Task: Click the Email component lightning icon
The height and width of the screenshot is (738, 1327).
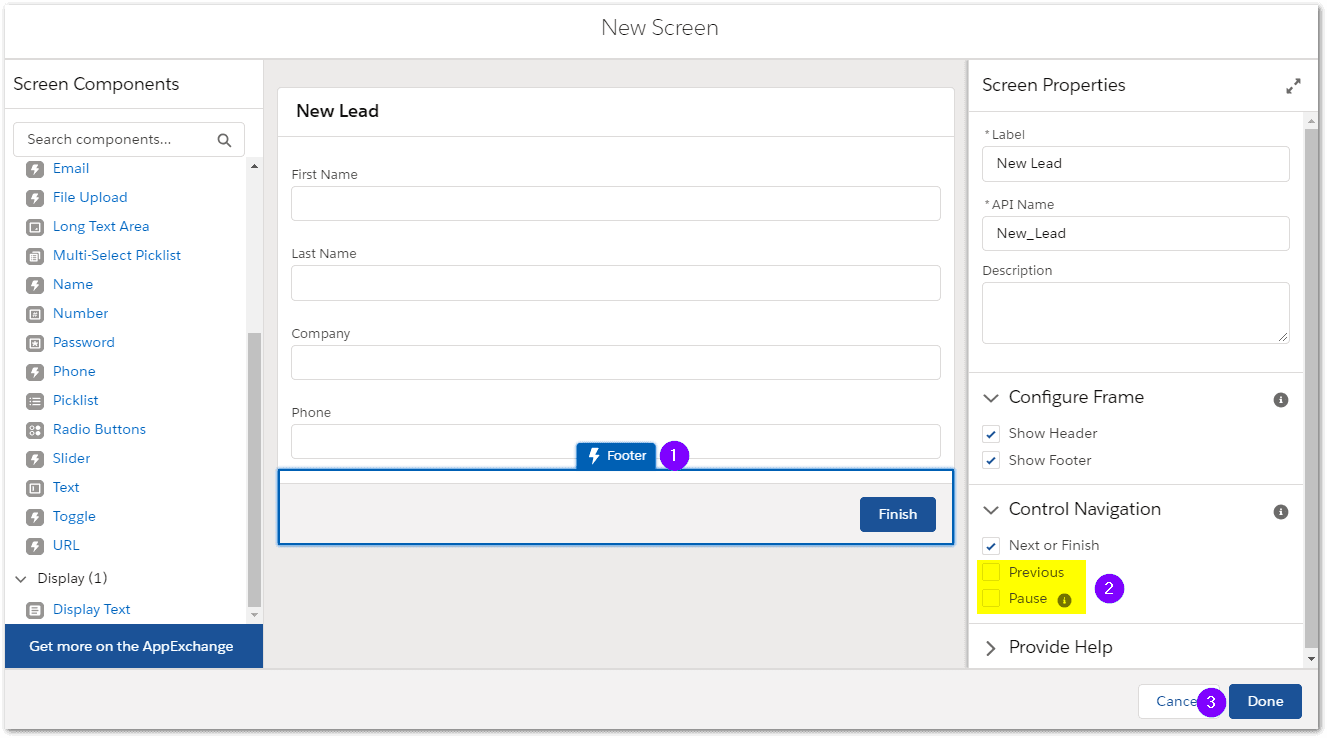Action: click(x=35, y=169)
